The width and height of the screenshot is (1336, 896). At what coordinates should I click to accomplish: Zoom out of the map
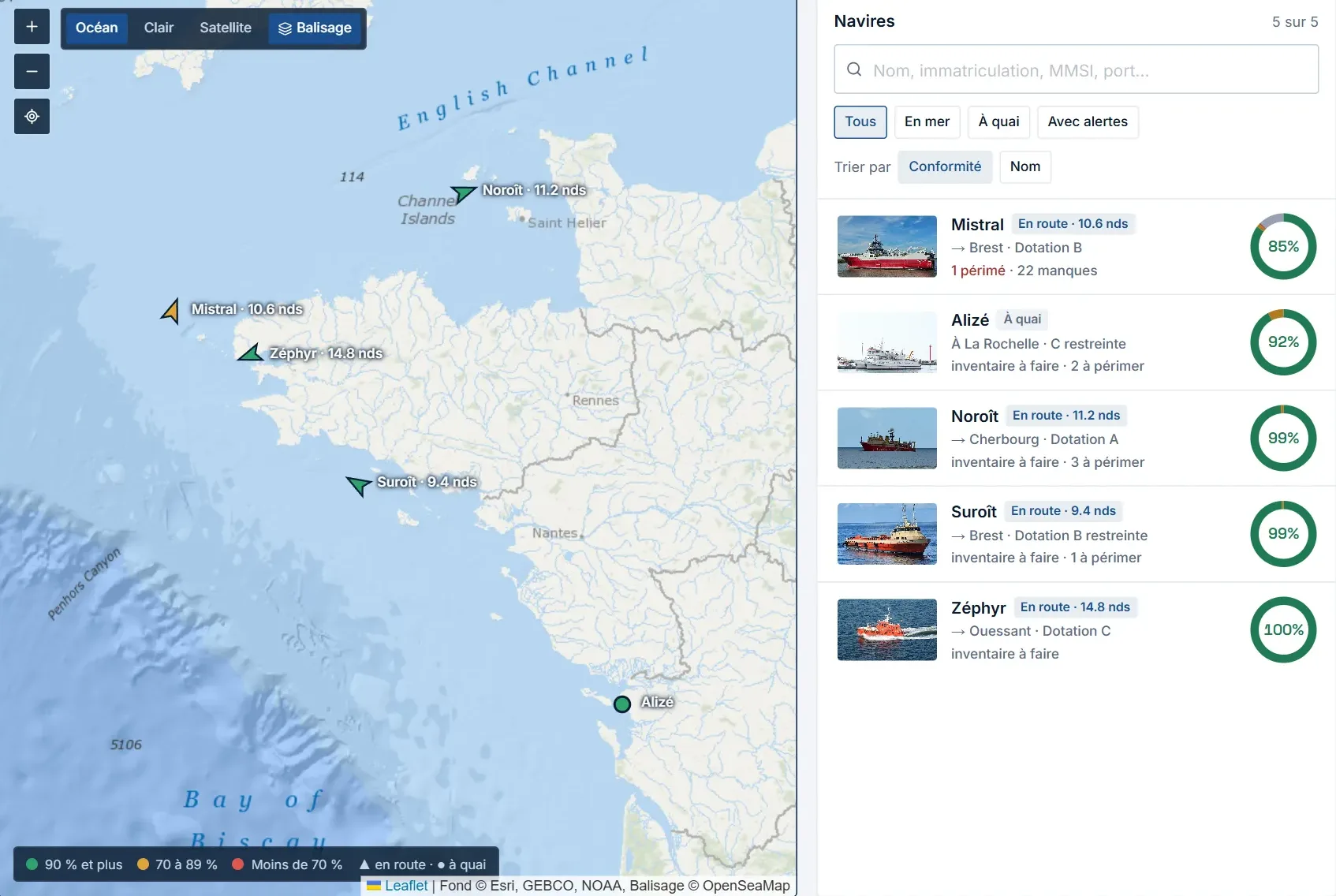click(x=32, y=72)
